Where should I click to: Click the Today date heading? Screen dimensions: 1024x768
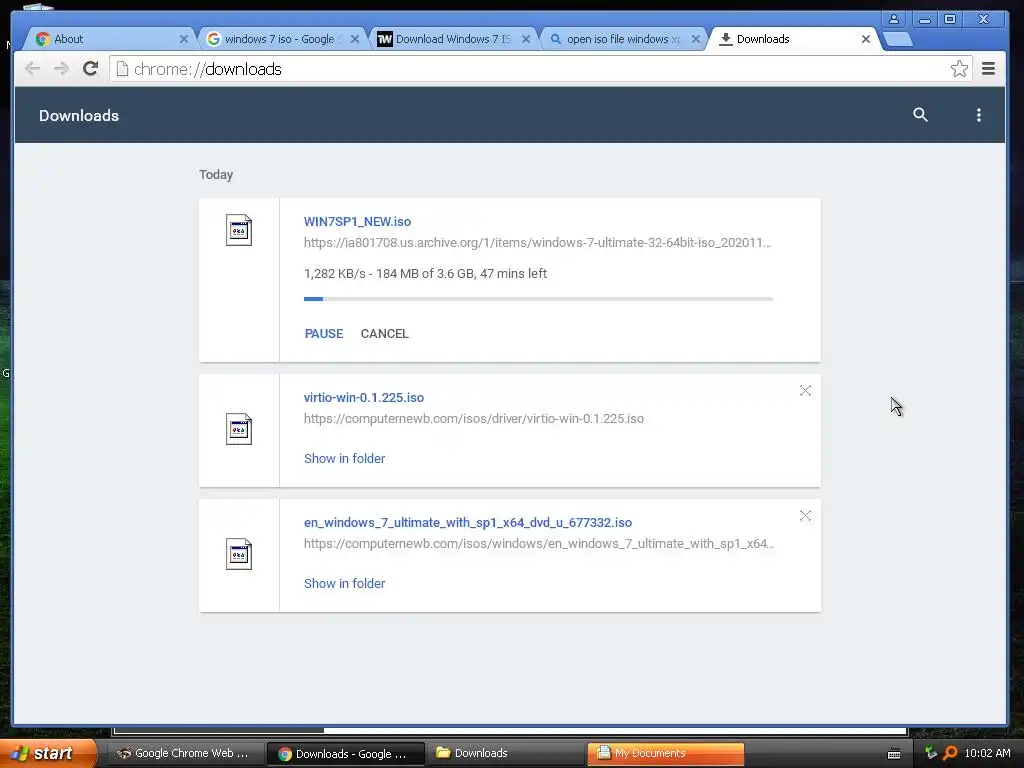point(216,174)
